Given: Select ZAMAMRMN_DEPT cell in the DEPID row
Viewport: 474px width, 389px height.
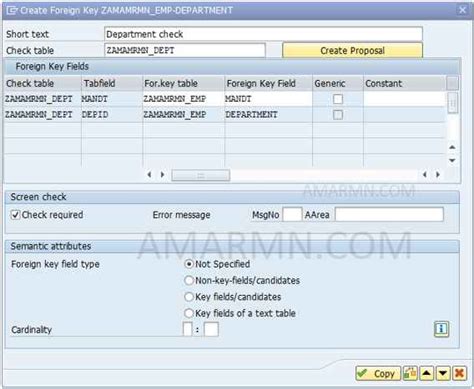Looking at the screenshot, I should click(x=42, y=115).
